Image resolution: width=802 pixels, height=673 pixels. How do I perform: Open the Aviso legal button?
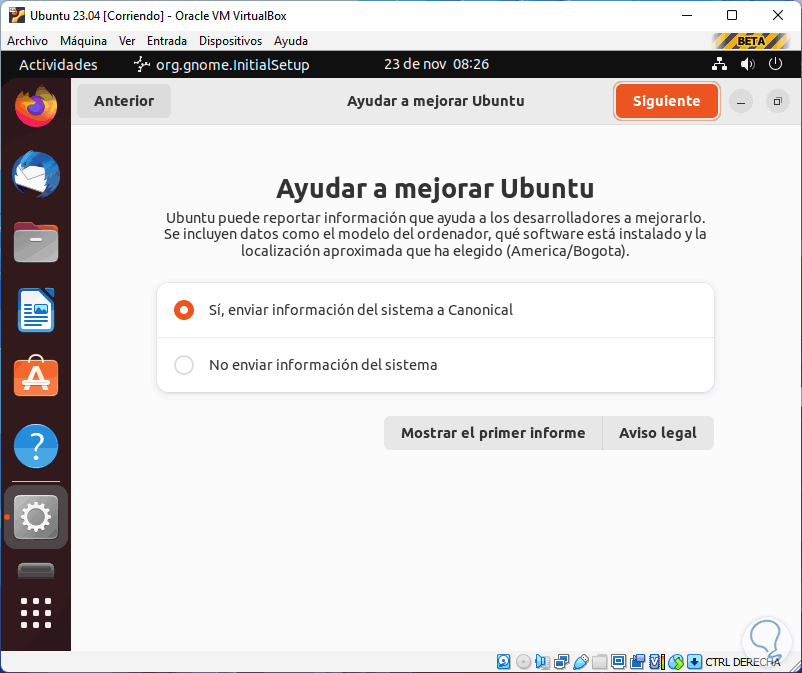click(658, 433)
